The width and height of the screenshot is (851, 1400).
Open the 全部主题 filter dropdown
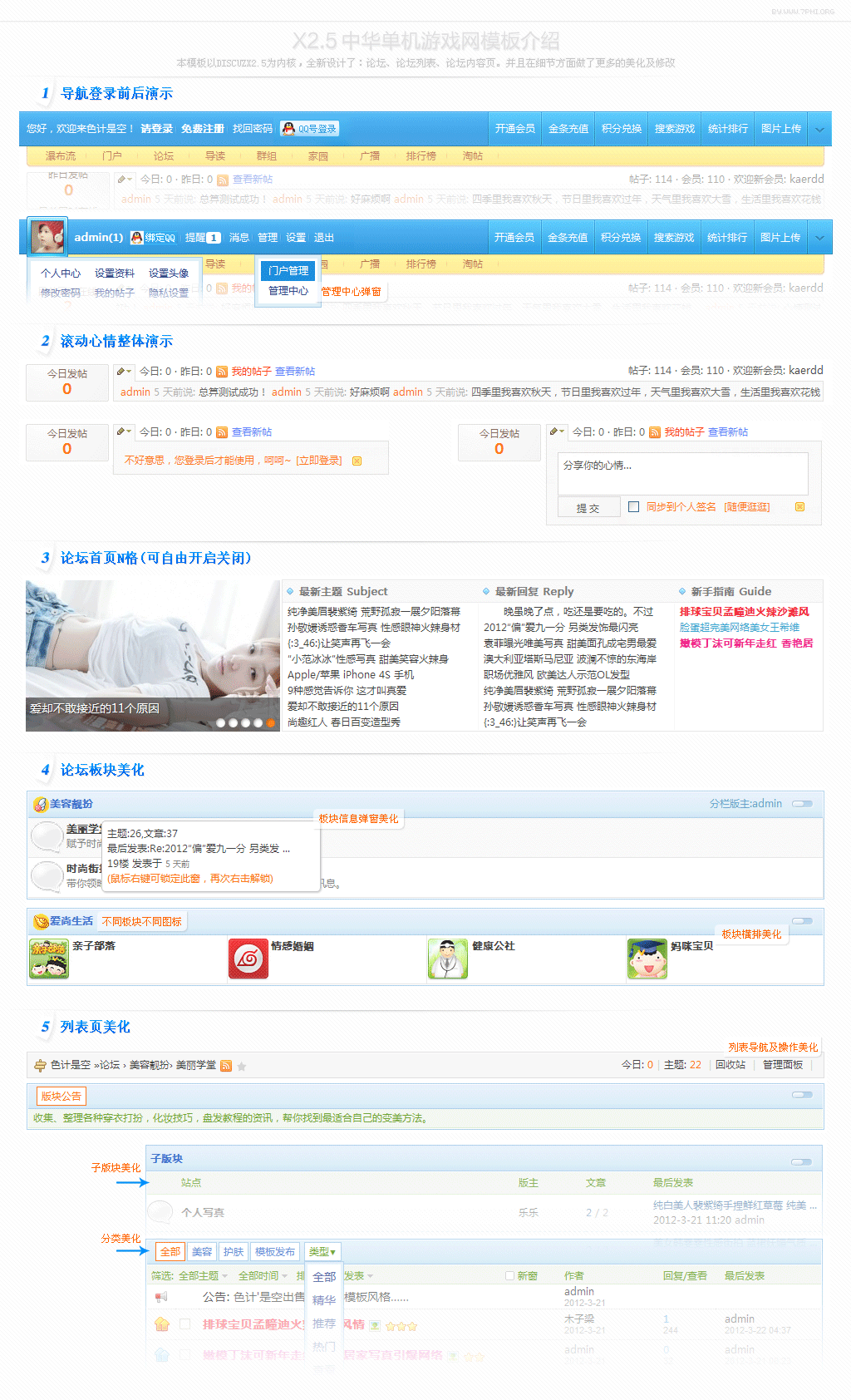pos(203,1275)
